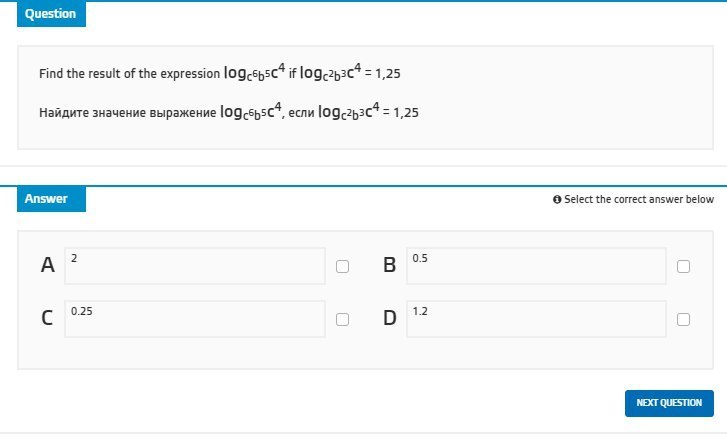The image size is (727, 441).
Task: Click the 'Select the correct answer below' text
Action: tap(639, 200)
